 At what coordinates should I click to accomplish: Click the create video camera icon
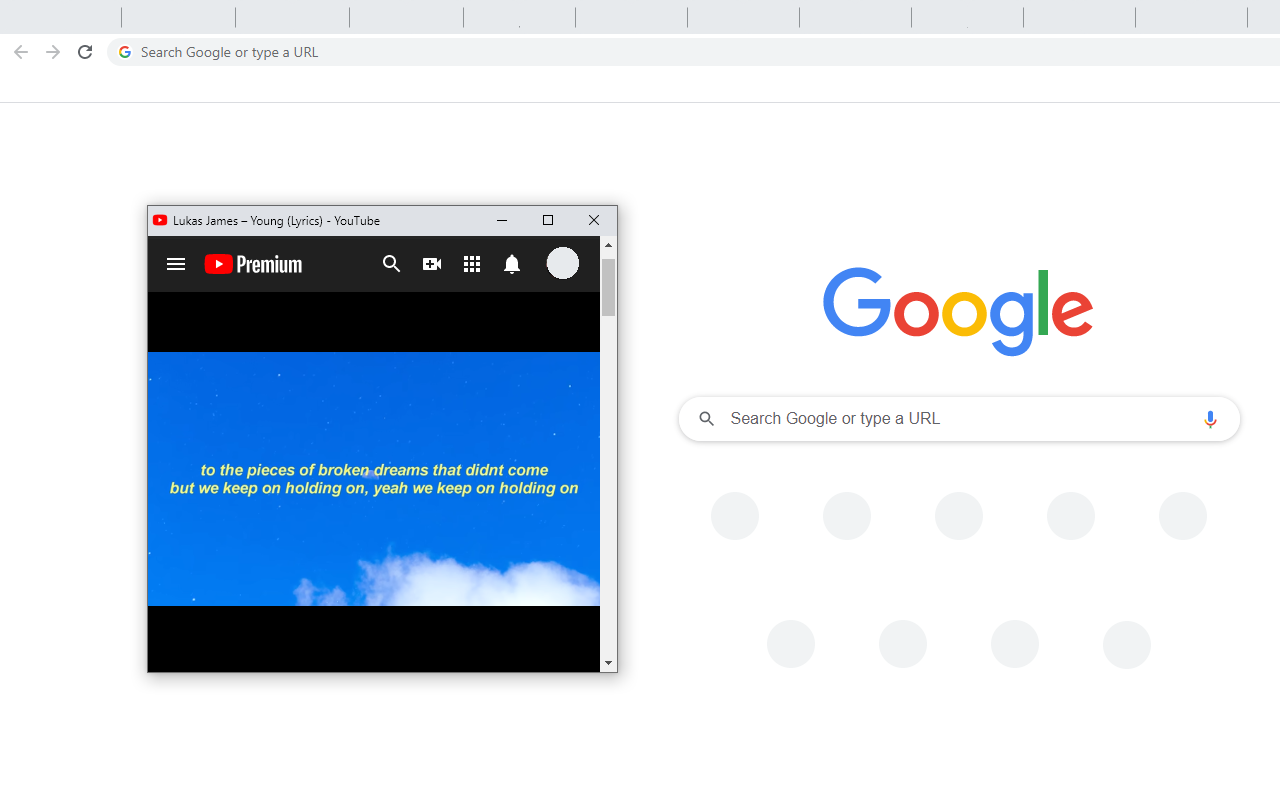tap(432, 264)
